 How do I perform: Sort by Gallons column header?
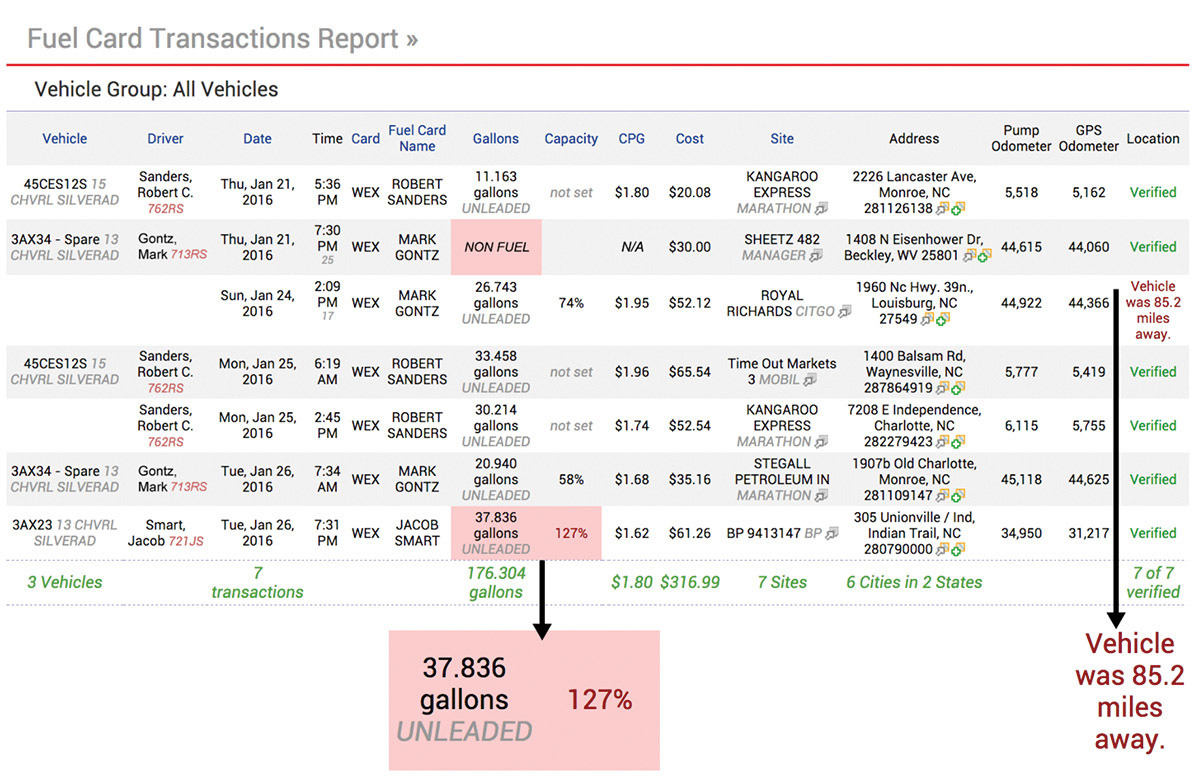(x=496, y=139)
